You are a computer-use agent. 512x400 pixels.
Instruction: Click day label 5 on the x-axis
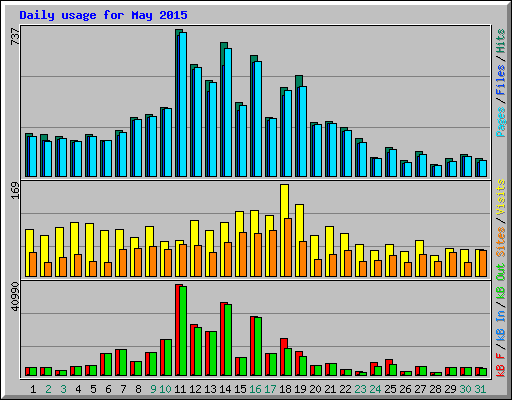coord(93,389)
